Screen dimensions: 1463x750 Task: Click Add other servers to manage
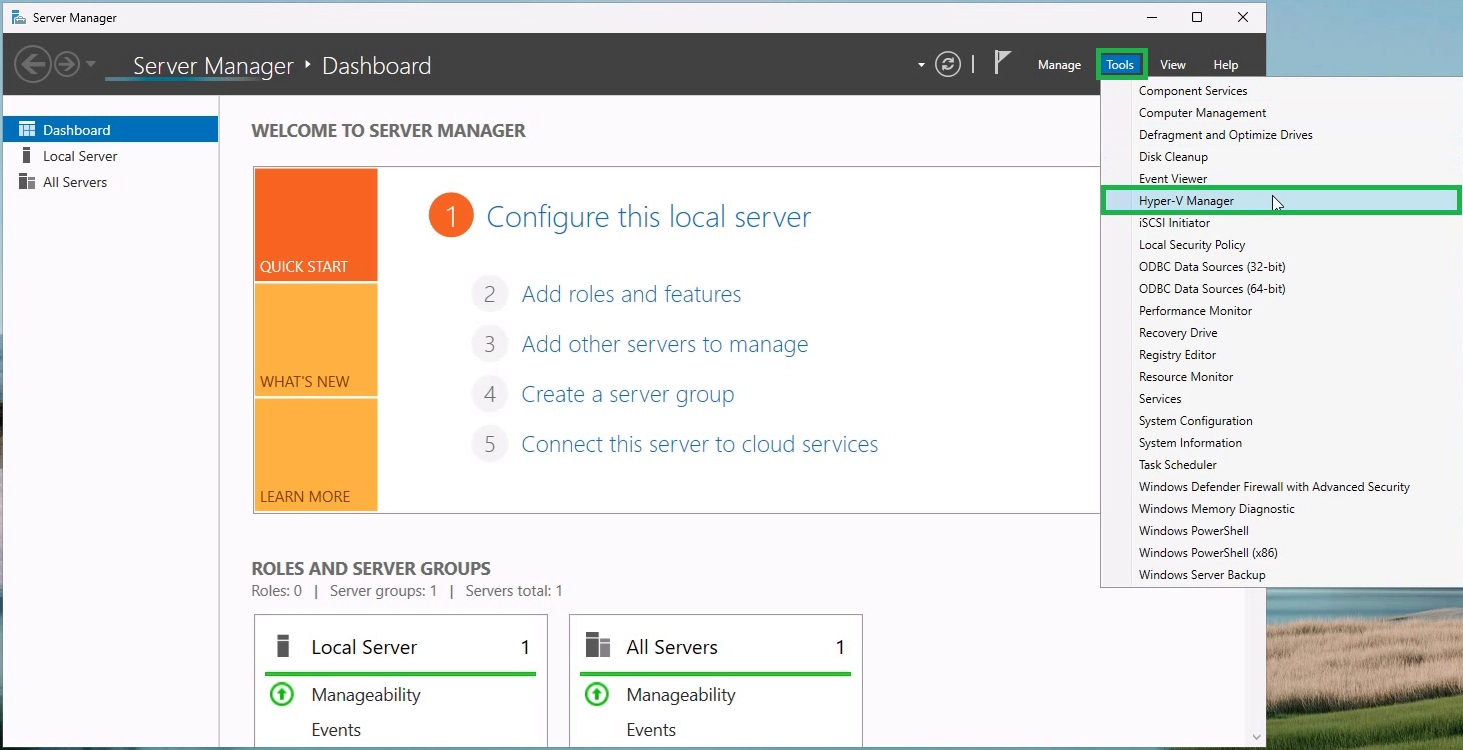coord(665,344)
